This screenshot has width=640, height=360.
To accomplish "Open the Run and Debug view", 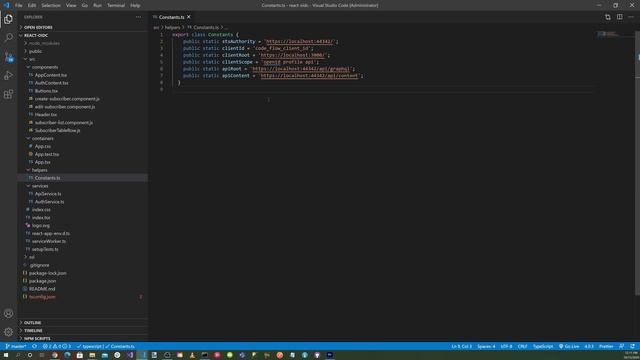I will pyautogui.click(x=8, y=76).
